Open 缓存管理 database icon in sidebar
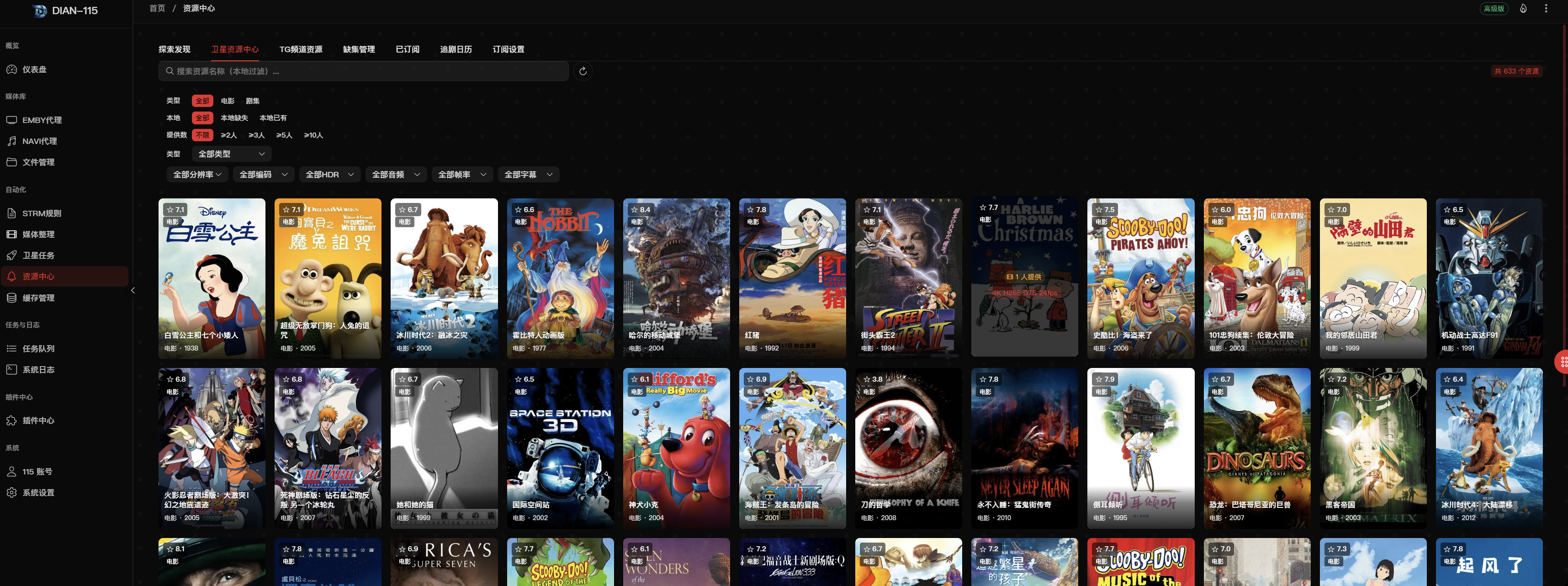 click(11, 298)
